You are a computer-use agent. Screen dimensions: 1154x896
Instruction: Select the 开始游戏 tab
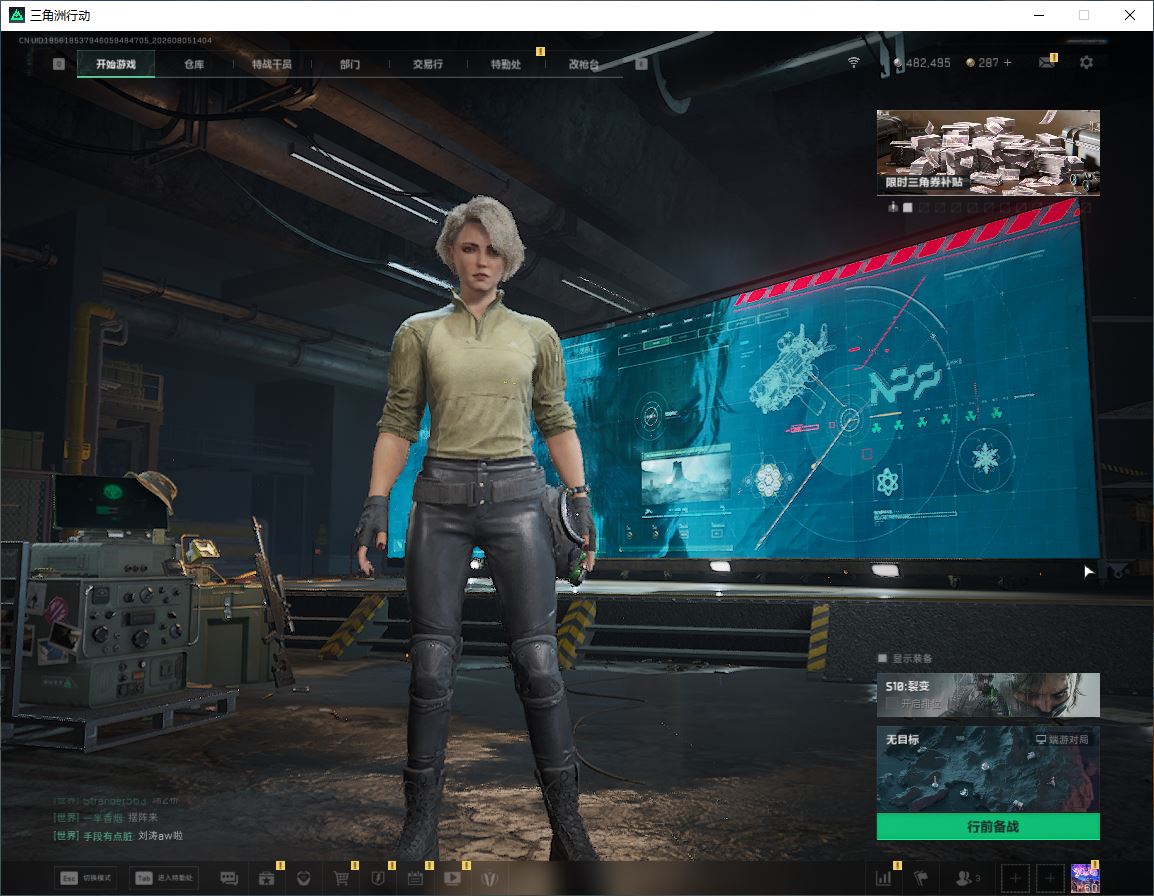[x=116, y=64]
